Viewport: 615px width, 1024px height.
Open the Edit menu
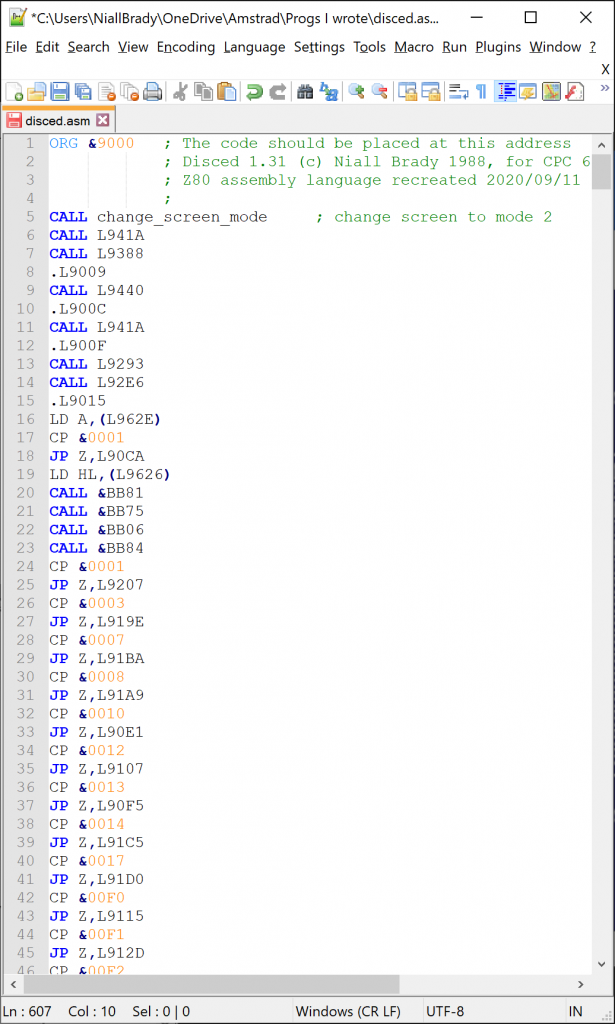point(47,47)
